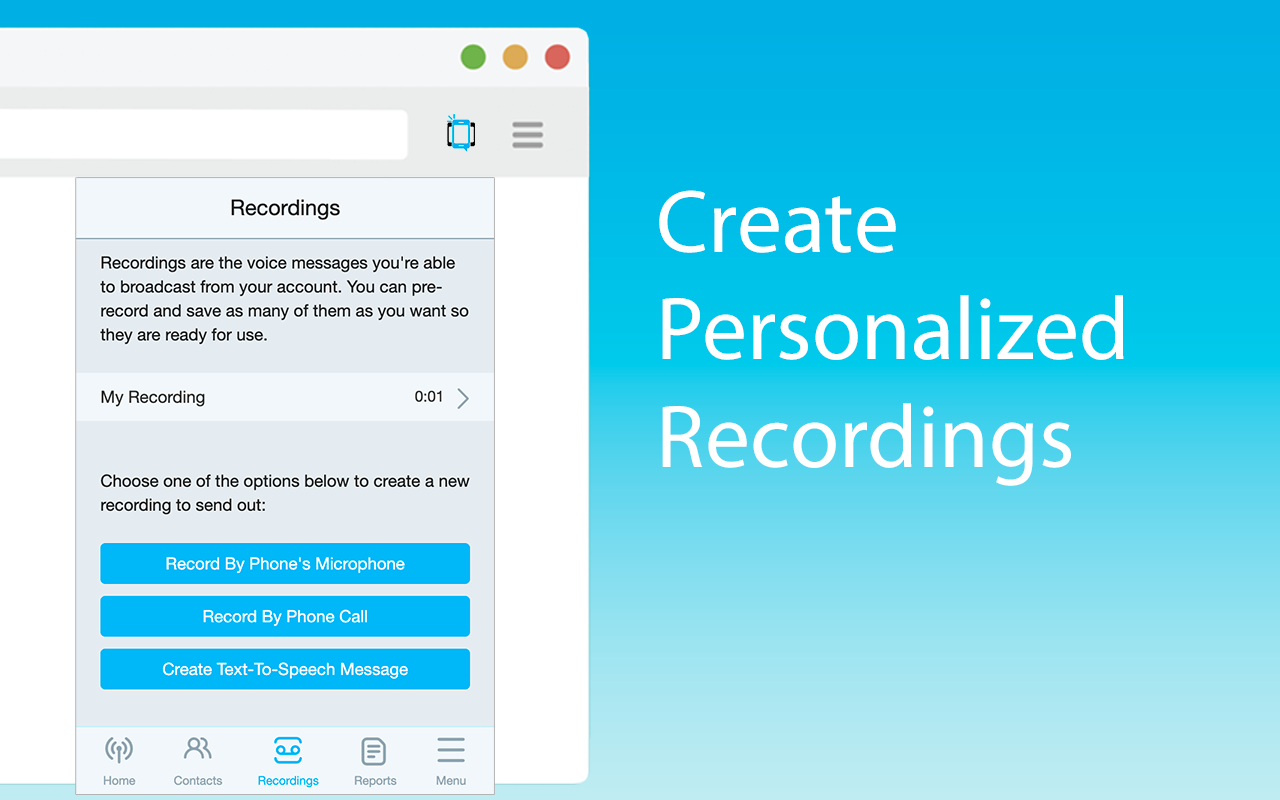Screen dimensions: 1280x800
Task: Switch to the Reports tab
Action: 374,758
